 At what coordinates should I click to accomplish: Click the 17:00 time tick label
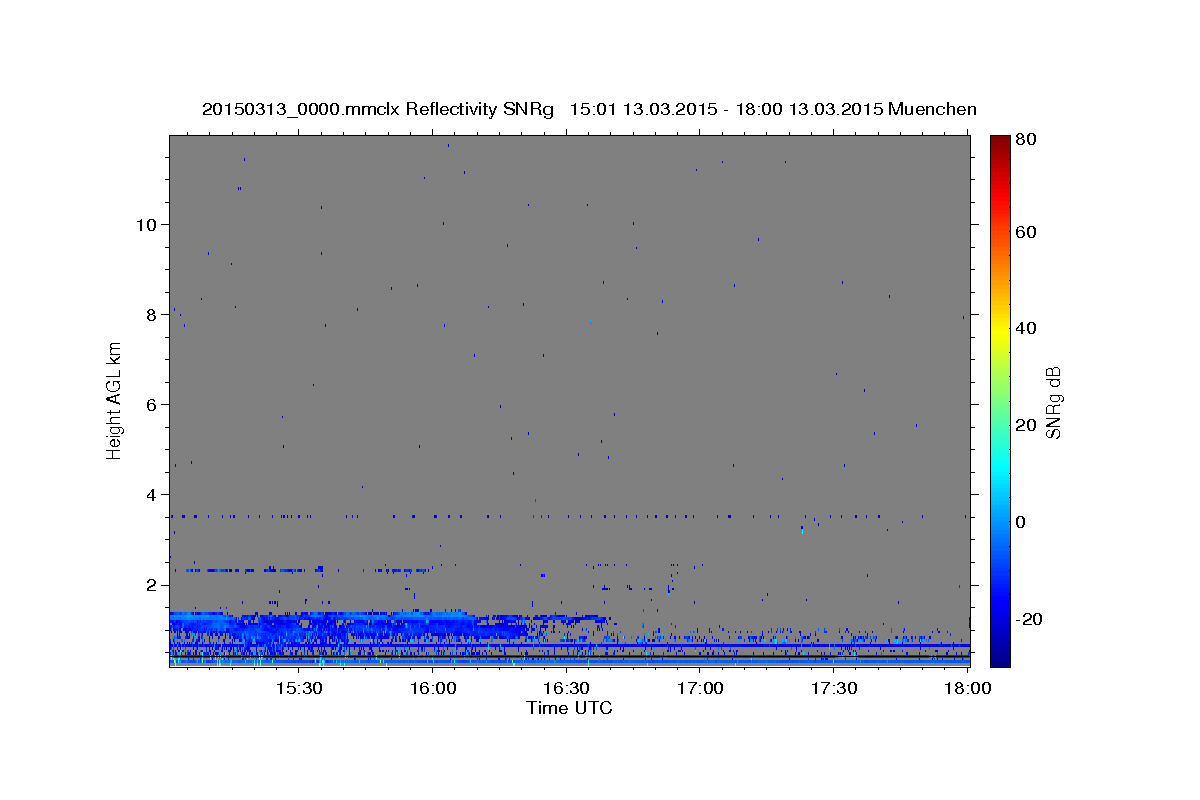(x=701, y=689)
